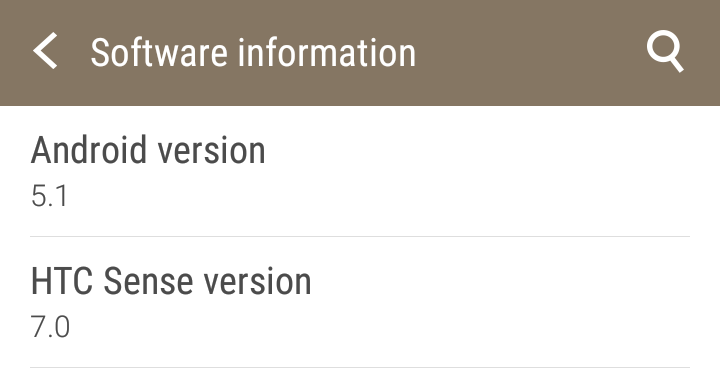Open the HTC Sense version entry
This screenshot has width=720, height=378.
pyautogui.click(x=360, y=302)
